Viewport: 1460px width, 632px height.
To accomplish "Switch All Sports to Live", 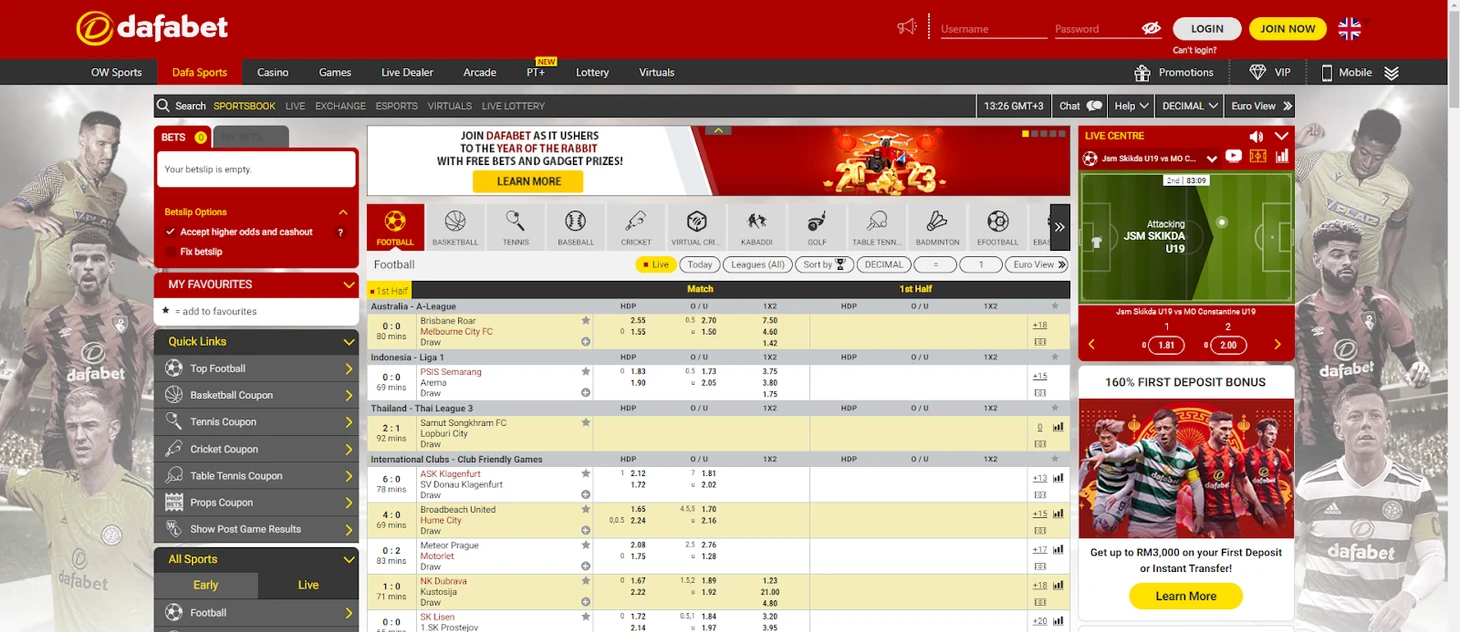I will tap(308, 585).
